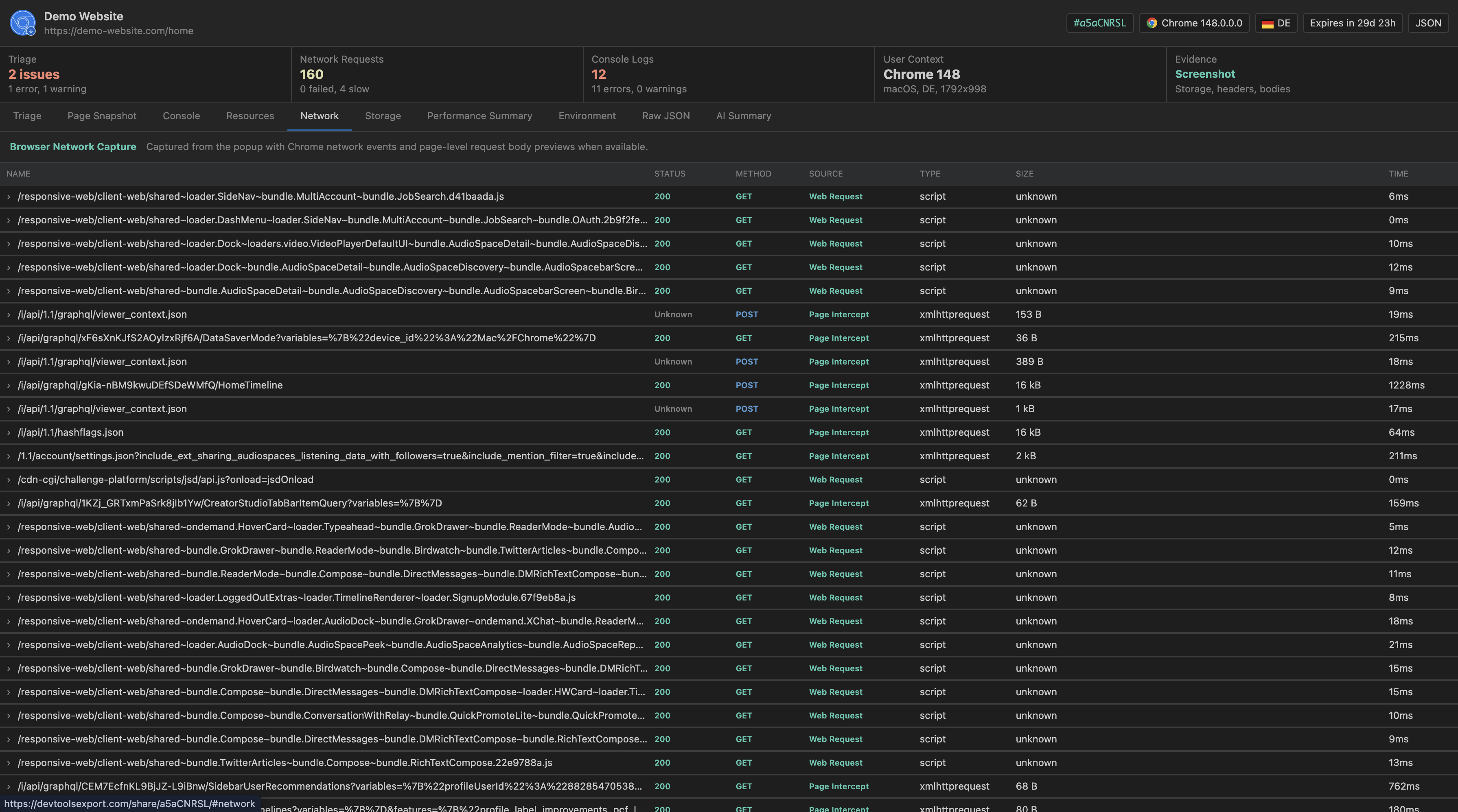The image size is (1458, 812).
Task: Click the 36 B size cell
Action: 1026,338
